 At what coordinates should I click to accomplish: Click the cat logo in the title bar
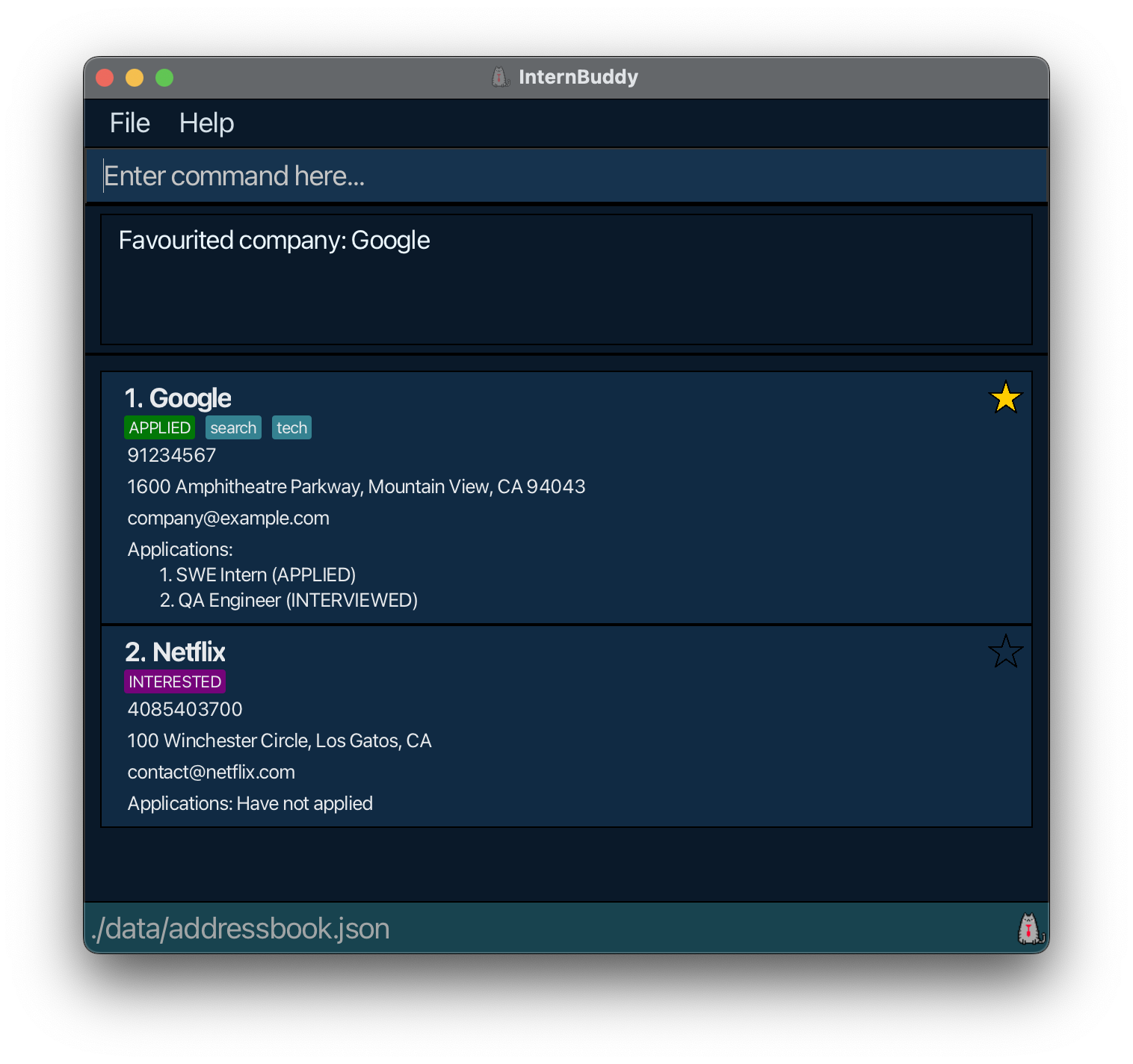(x=500, y=77)
